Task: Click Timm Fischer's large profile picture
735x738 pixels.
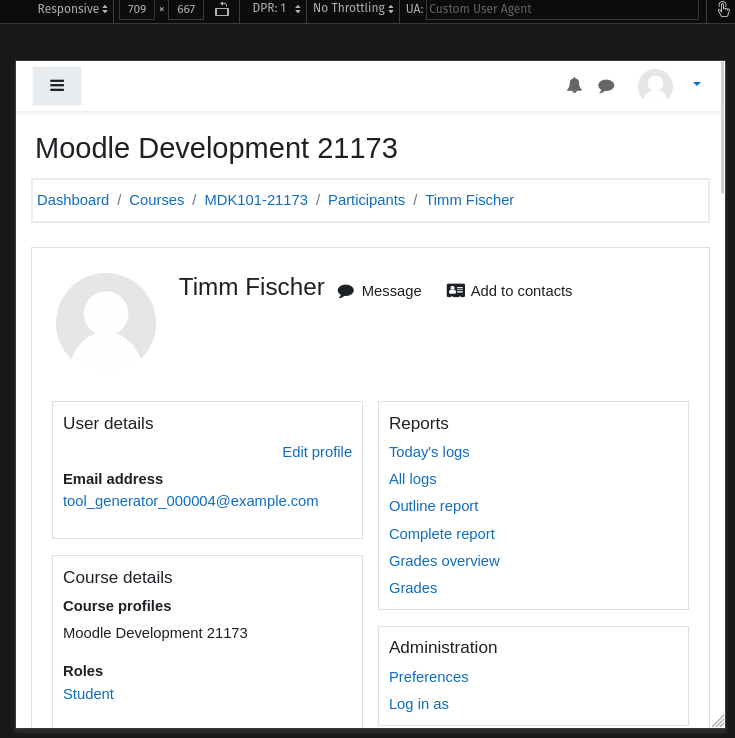Action: coord(106,323)
